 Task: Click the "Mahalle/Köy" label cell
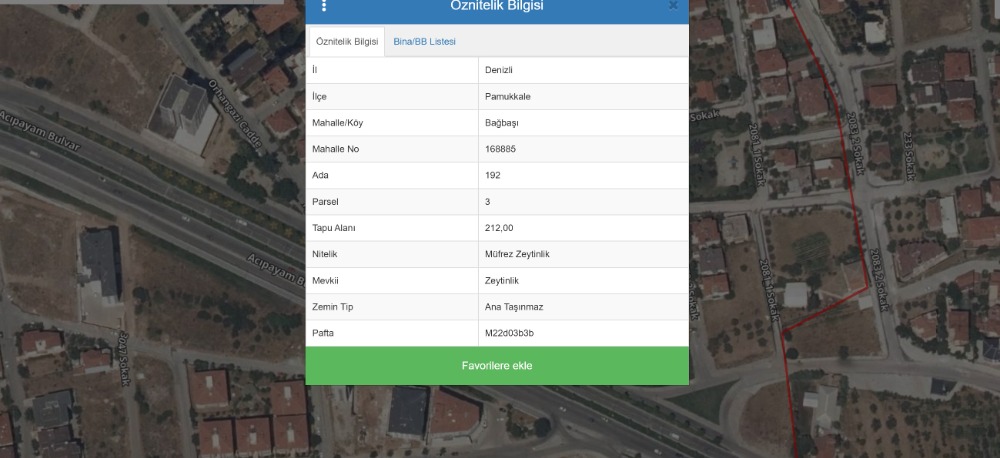click(392, 123)
